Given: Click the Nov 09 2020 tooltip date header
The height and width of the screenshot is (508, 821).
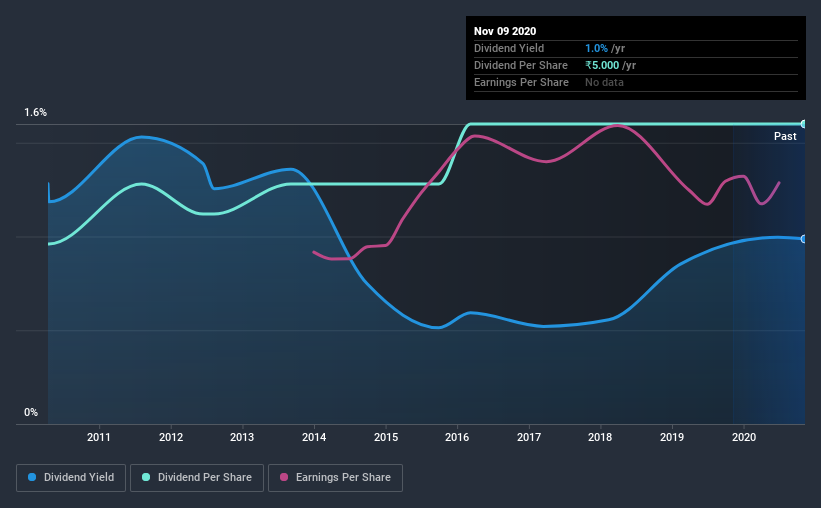Looking at the screenshot, I should pos(505,31).
